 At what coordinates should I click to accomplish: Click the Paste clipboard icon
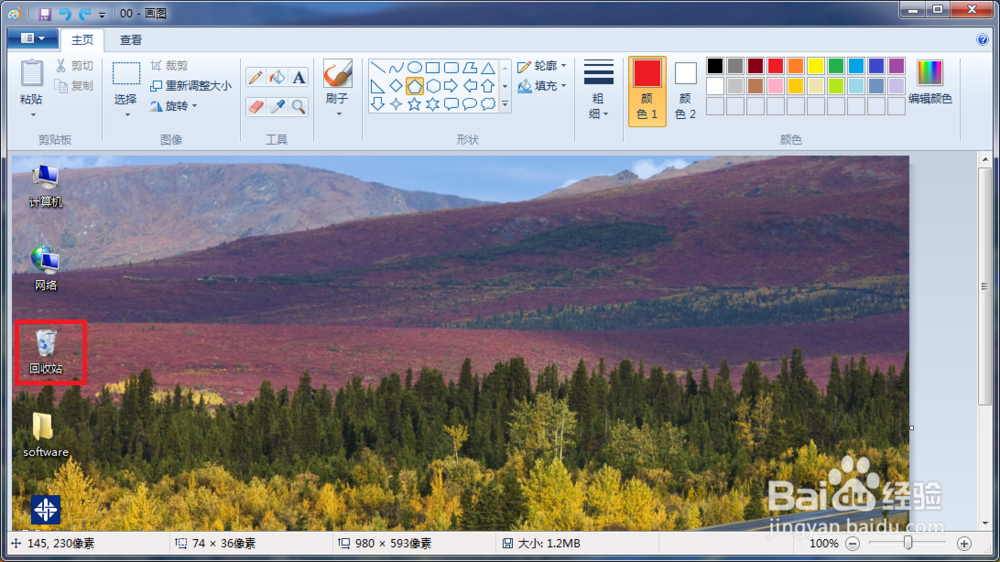coord(31,73)
